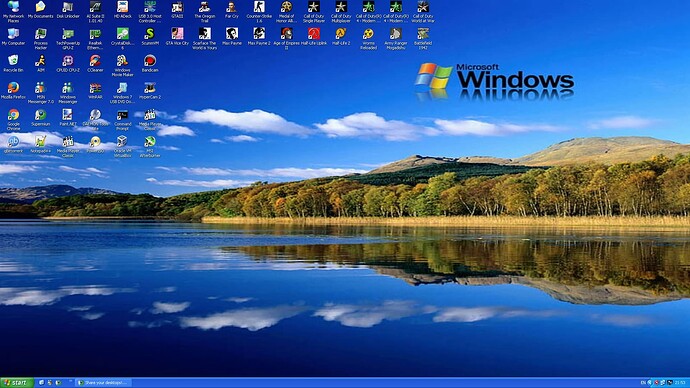Launch MSI Afterburner shortcut

point(150,146)
